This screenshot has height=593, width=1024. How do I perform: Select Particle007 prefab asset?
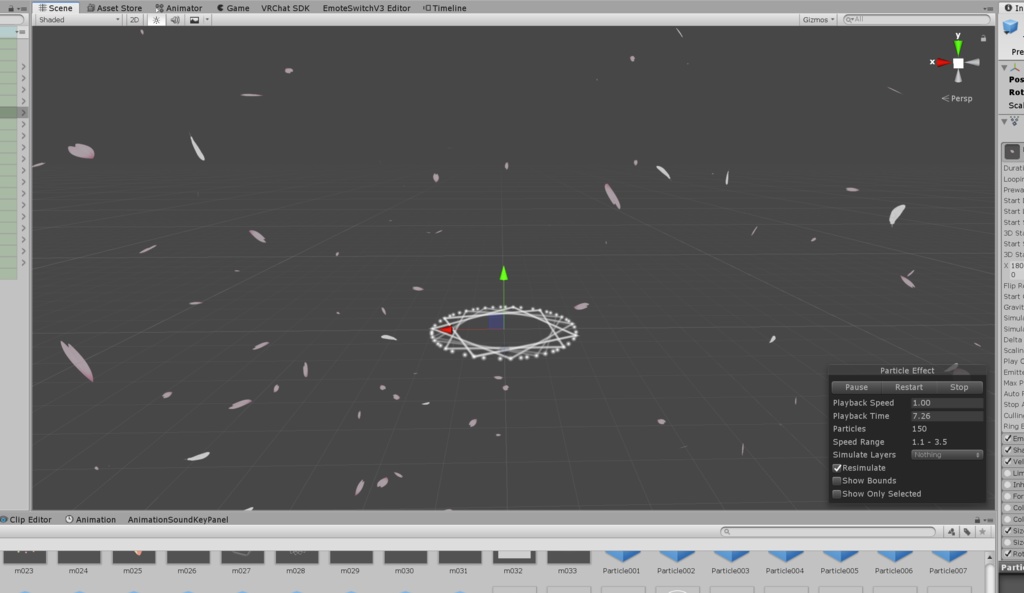tap(948, 562)
